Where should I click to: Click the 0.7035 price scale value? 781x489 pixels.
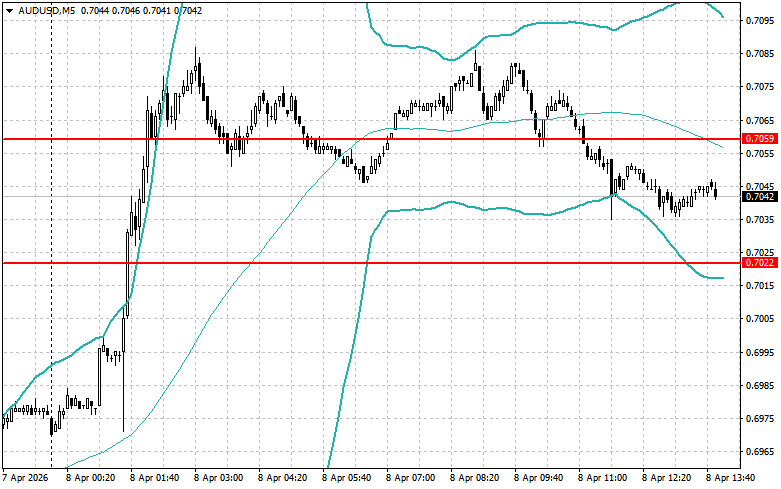(760, 219)
